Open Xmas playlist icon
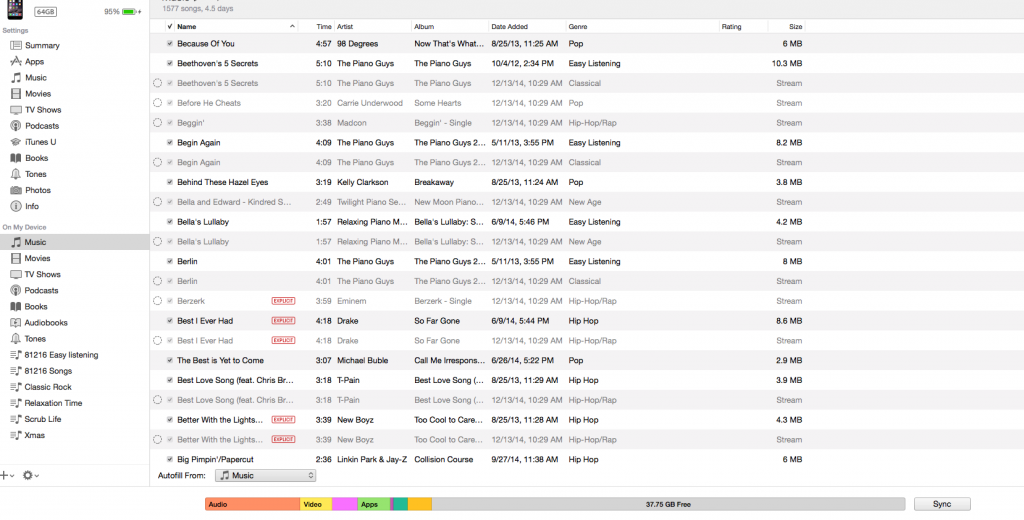This screenshot has width=1024, height=520. coord(16,436)
